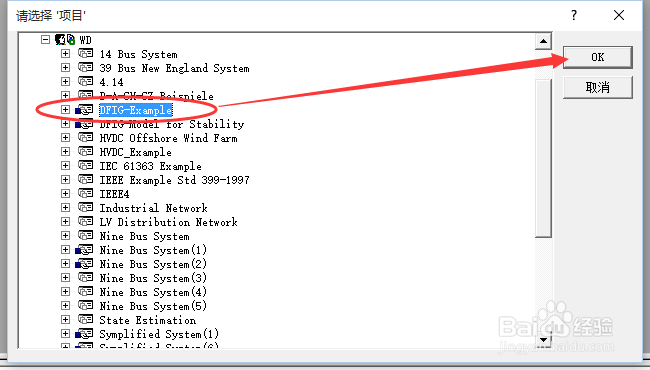
Task: Select Symplified System(1) project
Action: pos(159,334)
